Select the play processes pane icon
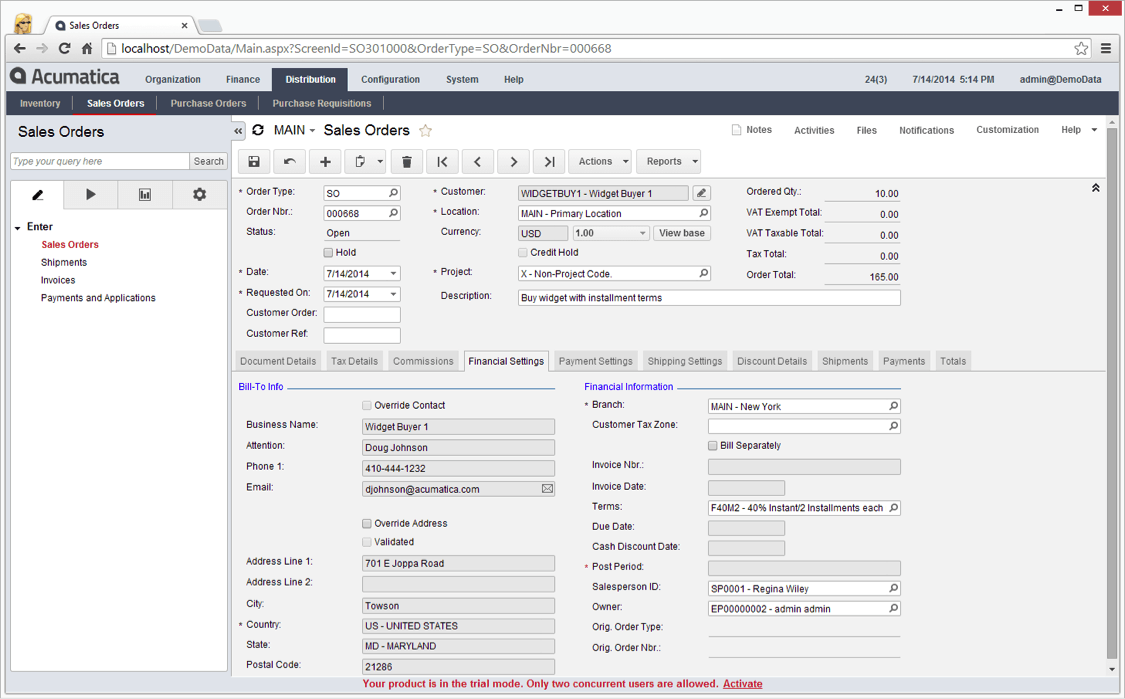 click(x=90, y=194)
